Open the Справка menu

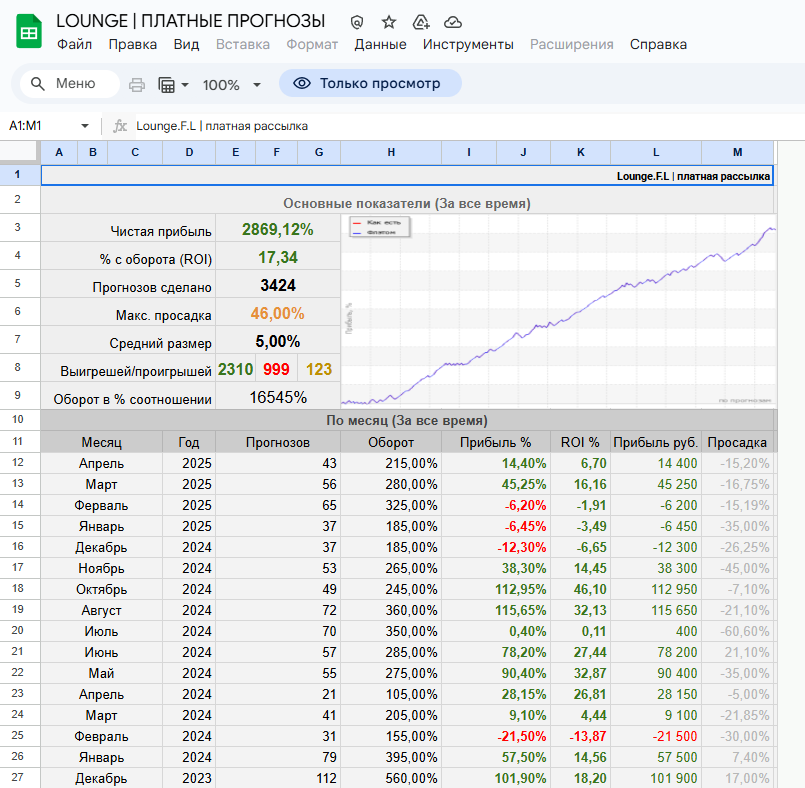coord(658,44)
